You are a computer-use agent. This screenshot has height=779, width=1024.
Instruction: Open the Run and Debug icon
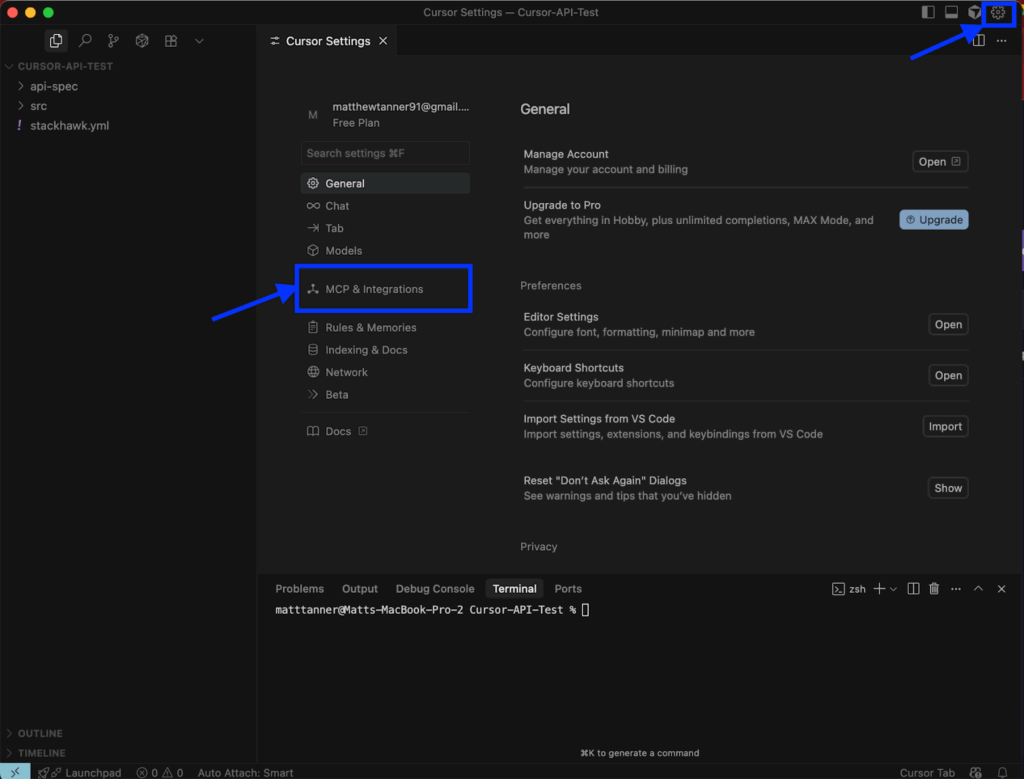point(142,40)
